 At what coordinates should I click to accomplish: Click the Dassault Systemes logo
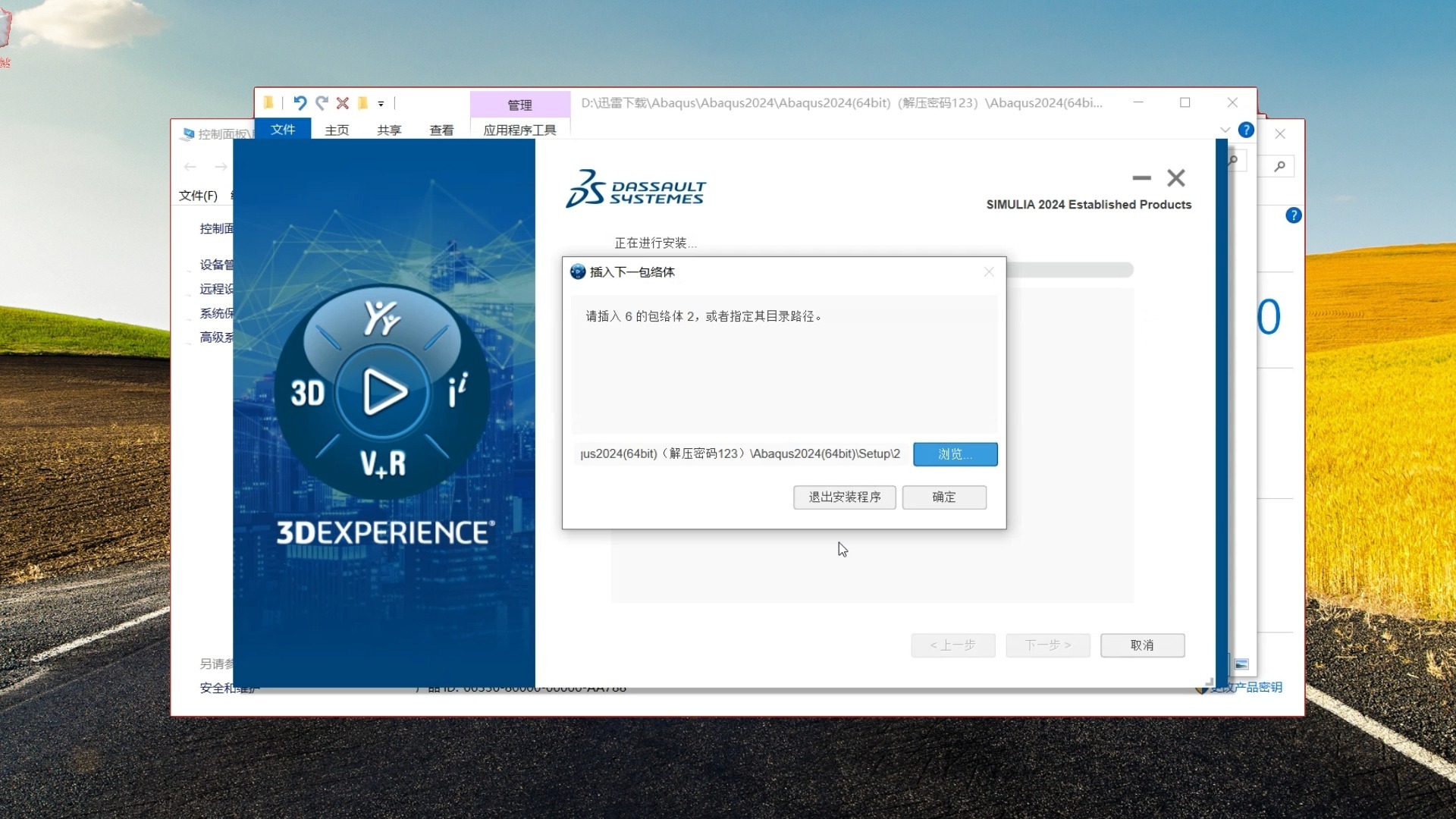click(635, 189)
